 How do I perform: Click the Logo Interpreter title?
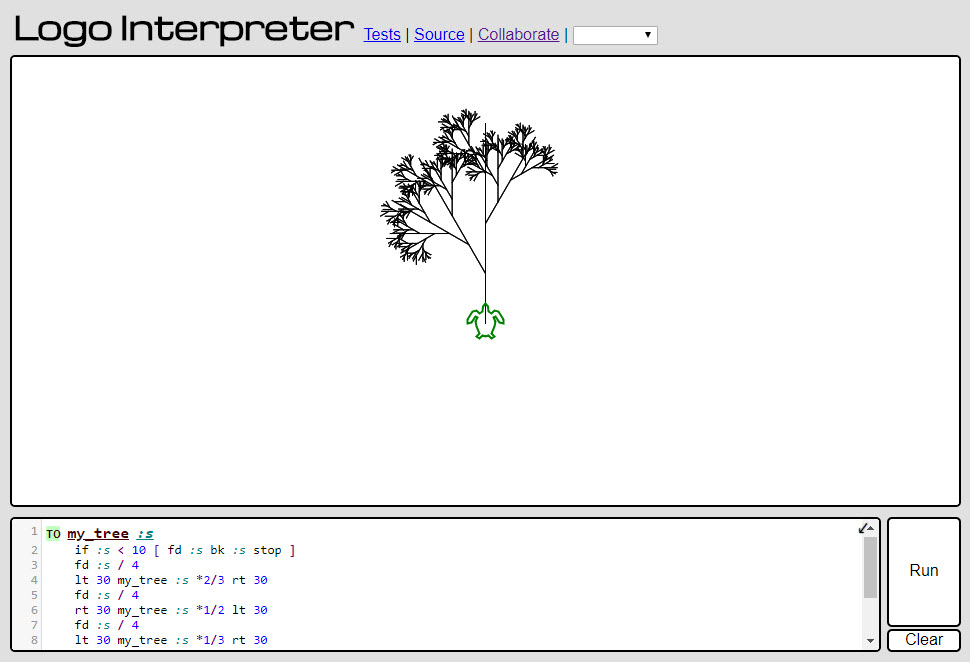[x=184, y=30]
